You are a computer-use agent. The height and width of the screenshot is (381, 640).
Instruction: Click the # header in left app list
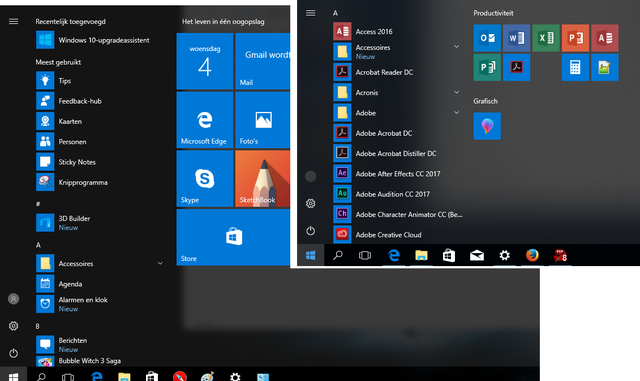coord(38,204)
